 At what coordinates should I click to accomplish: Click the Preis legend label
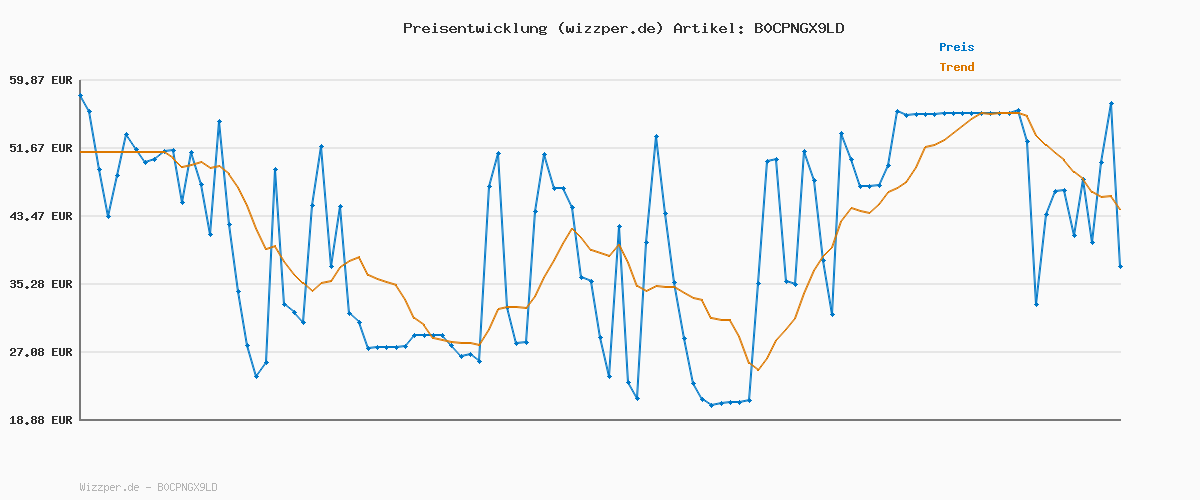[x=956, y=47]
